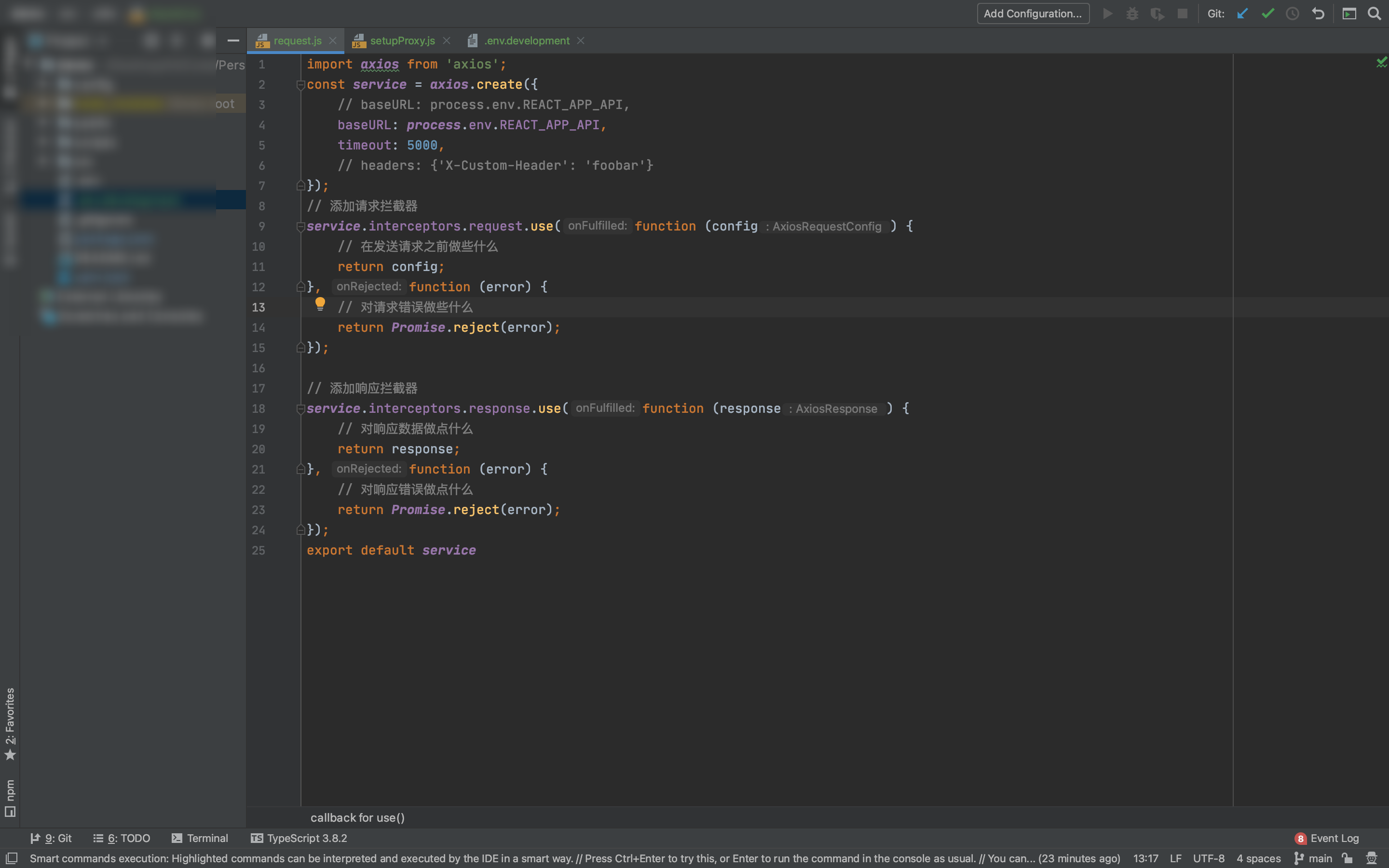
Task: Click the Terminal icon in bottom bar
Action: point(177,838)
